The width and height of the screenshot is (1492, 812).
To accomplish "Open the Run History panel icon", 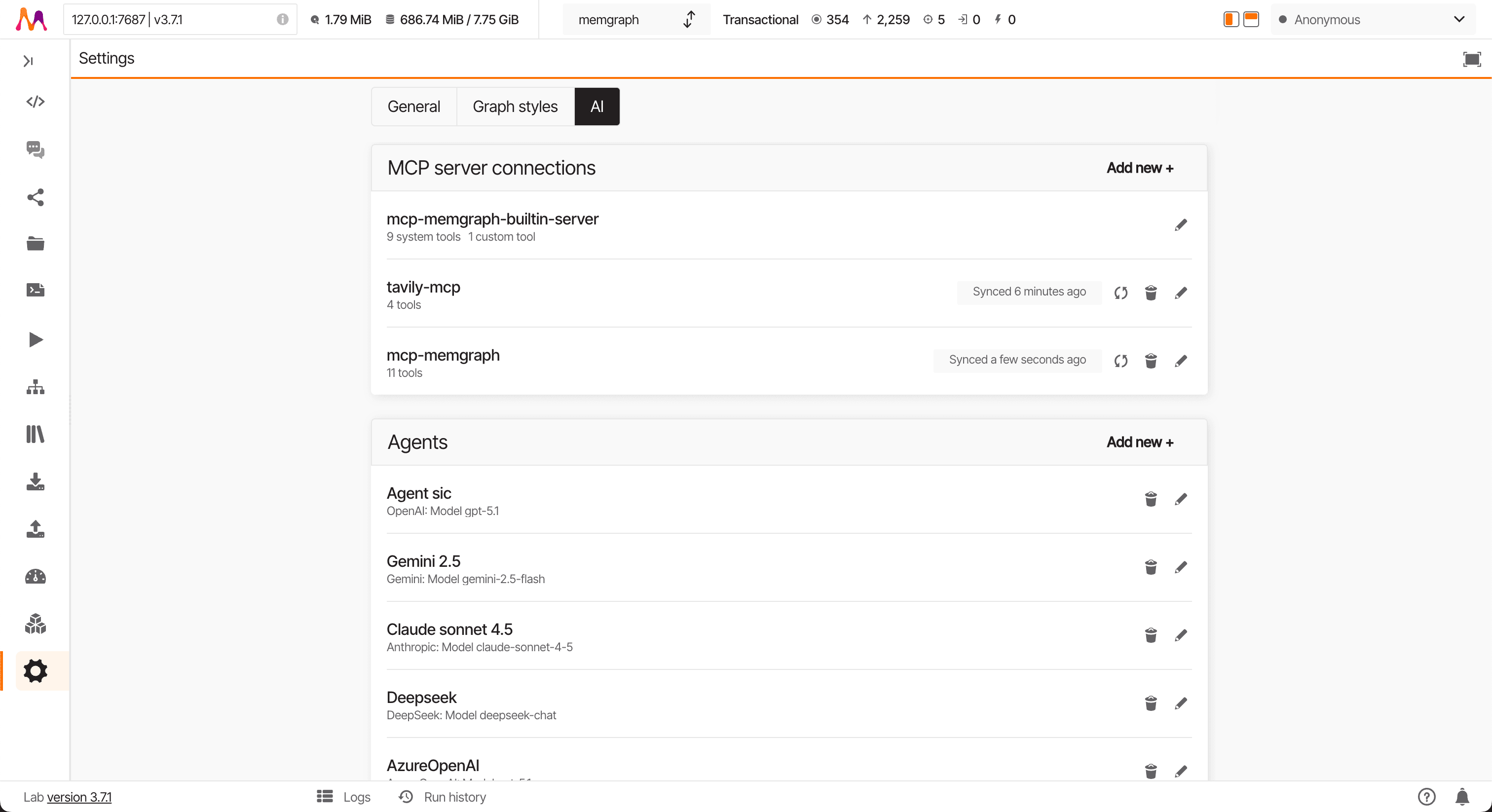I will (x=405, y=797).
